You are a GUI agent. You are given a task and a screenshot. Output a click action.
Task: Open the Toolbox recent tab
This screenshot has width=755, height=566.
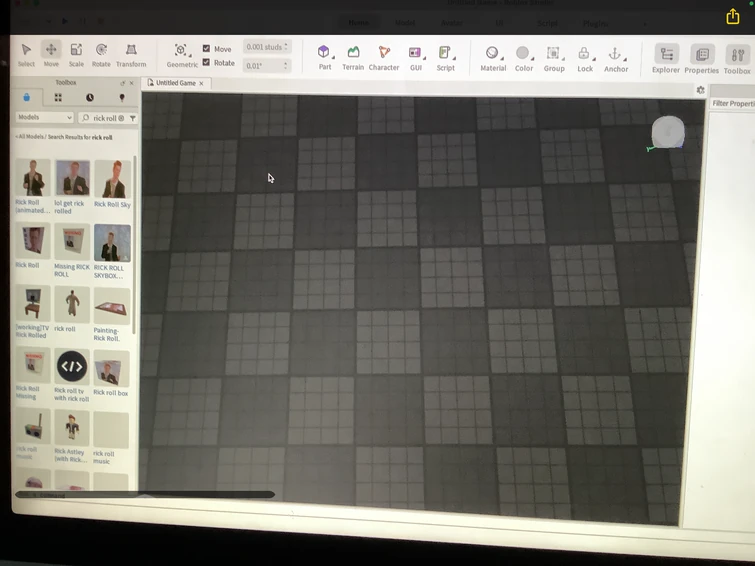click(x=90, y=98)
